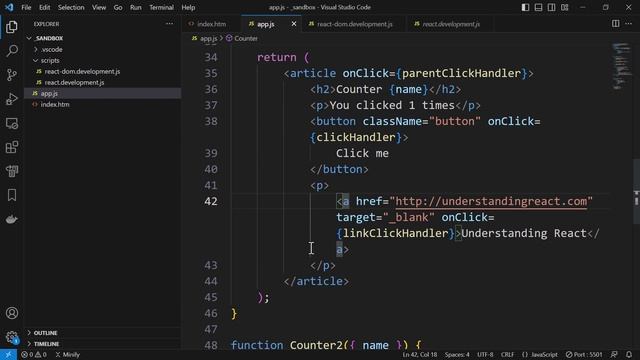Open the Manage gear icon
Viewport: 640px width, 360px height.
click(x=11, y=337)
